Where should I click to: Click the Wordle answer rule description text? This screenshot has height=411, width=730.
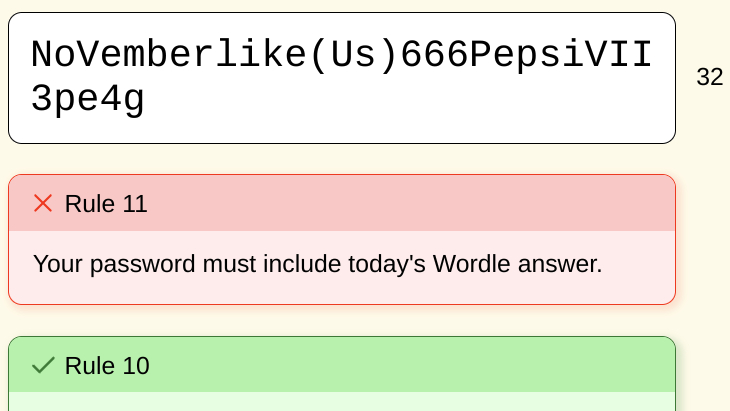pyautogui.click(x=317, y=264)
